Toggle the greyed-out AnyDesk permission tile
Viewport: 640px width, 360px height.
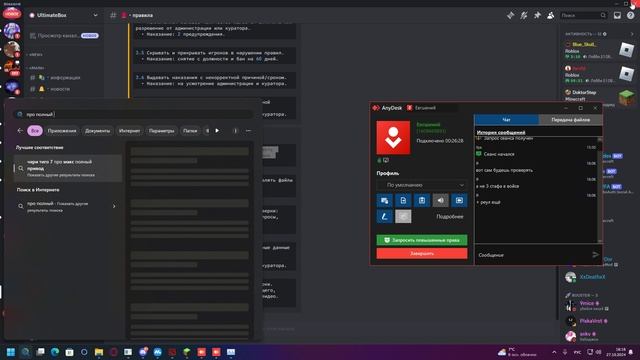point(403,216)
